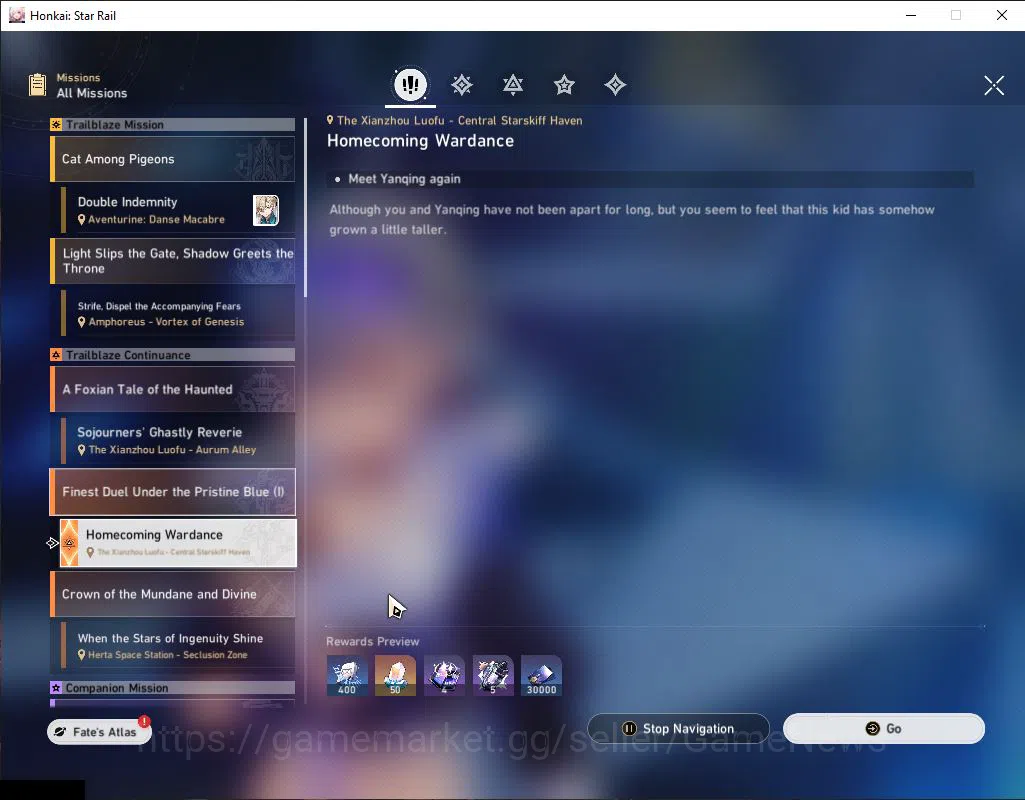The width and height of the screenshot is (1025, 800).
Task: Switch to the Adventure Mission diamond filter icon
Action: click(x=615, y=85)
